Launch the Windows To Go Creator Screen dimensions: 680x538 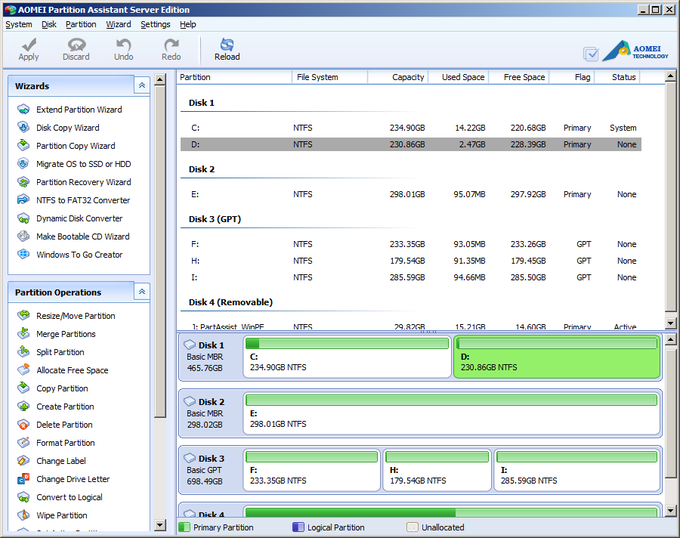pos(79,255)
